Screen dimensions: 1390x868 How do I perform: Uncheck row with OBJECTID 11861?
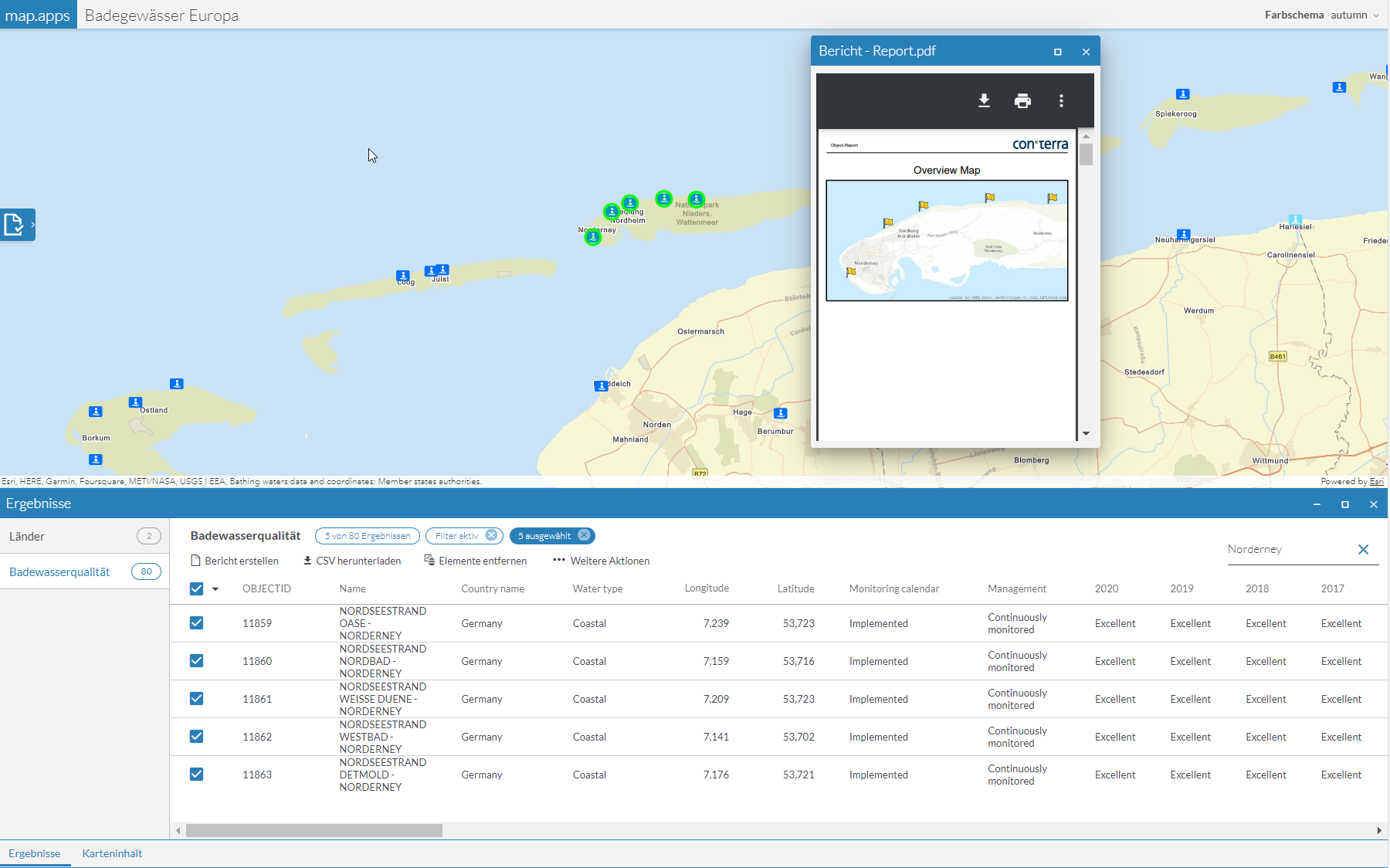[197, 699]
